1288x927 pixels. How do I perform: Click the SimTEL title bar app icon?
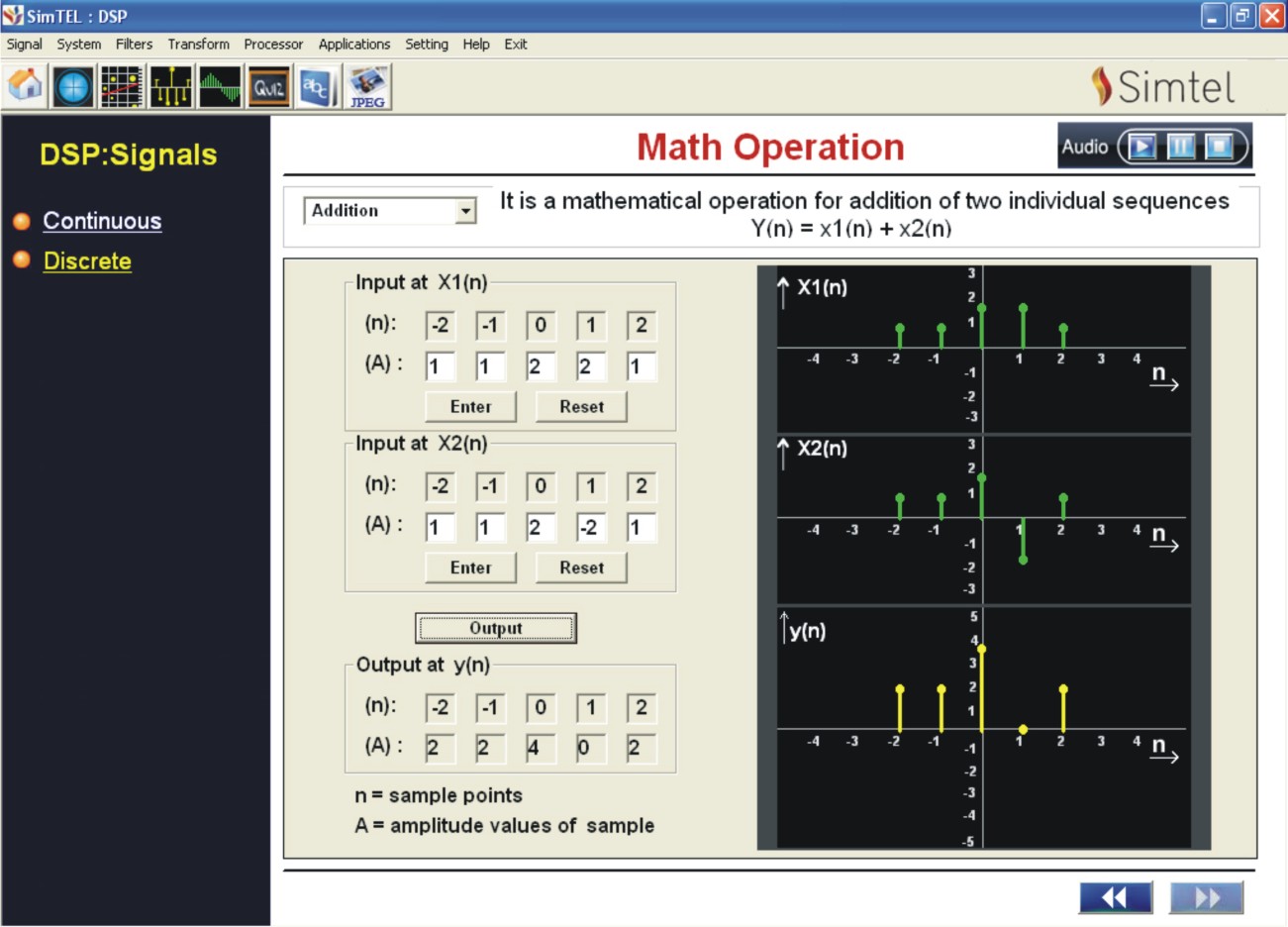point(13,15)
